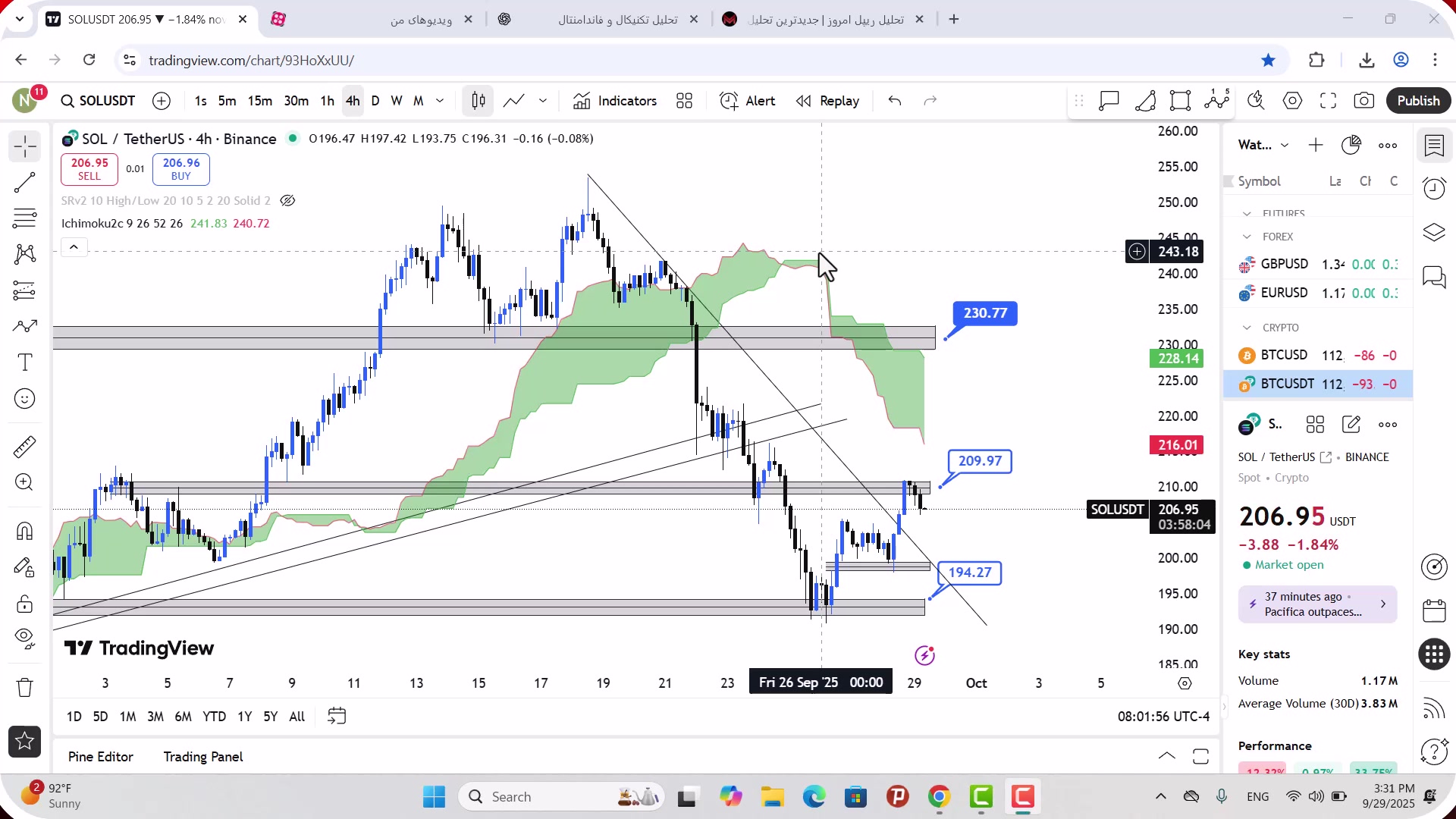This screenshot has width=1456, height=819.
Task: Open watchlist advanced view pie icon
Action: (1351, 145)
